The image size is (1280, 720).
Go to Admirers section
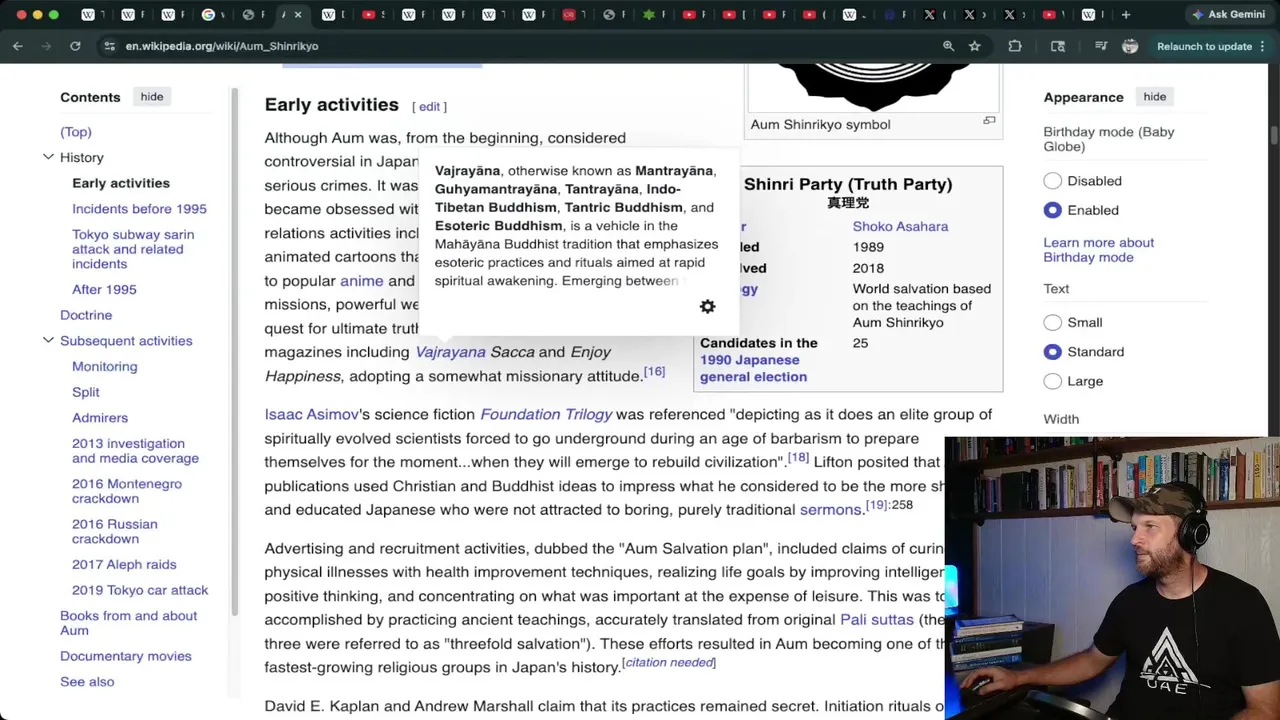pyautogui.click(x=100, y=417)
